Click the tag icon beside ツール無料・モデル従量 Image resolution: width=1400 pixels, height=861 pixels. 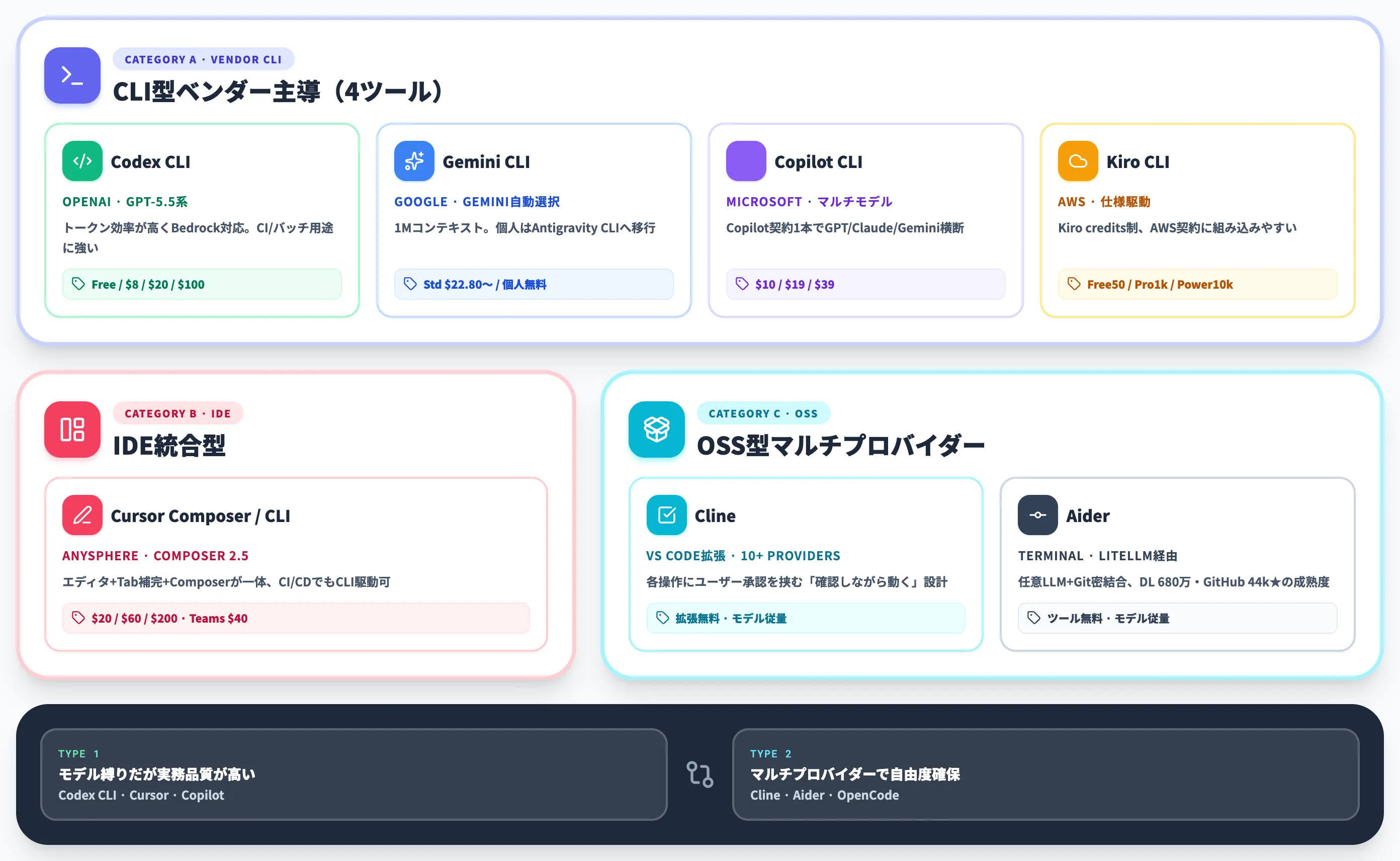[1034, 618]
